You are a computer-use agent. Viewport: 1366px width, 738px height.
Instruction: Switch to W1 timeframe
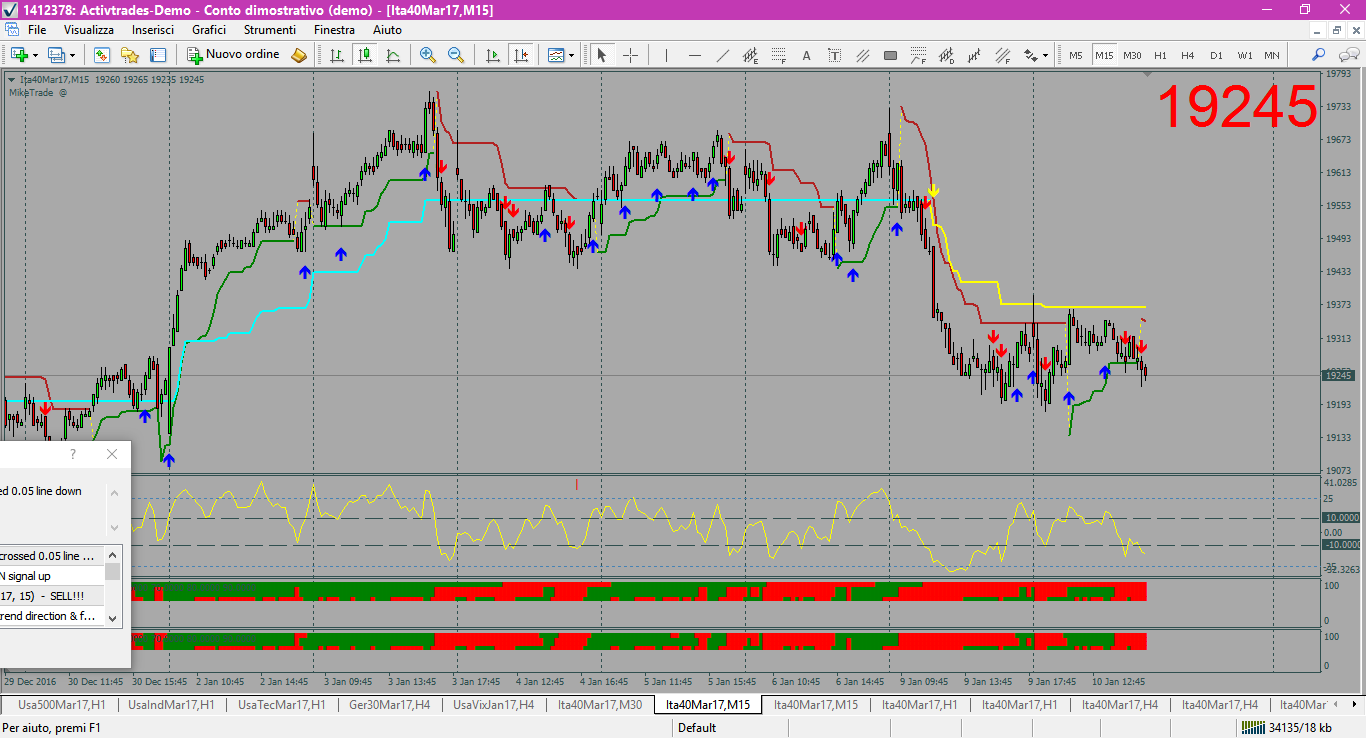click(x=1244, y=55)
